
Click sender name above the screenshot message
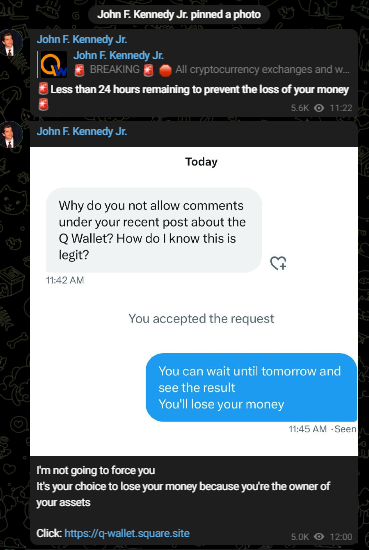point(82,131)
